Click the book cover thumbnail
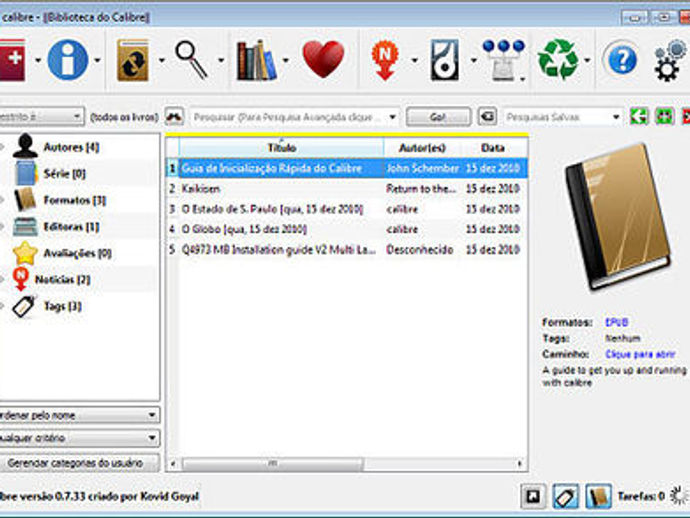Image resolution: width=690 pixels, height=518 pixels. pyautogui.click(x=618, y=217)
